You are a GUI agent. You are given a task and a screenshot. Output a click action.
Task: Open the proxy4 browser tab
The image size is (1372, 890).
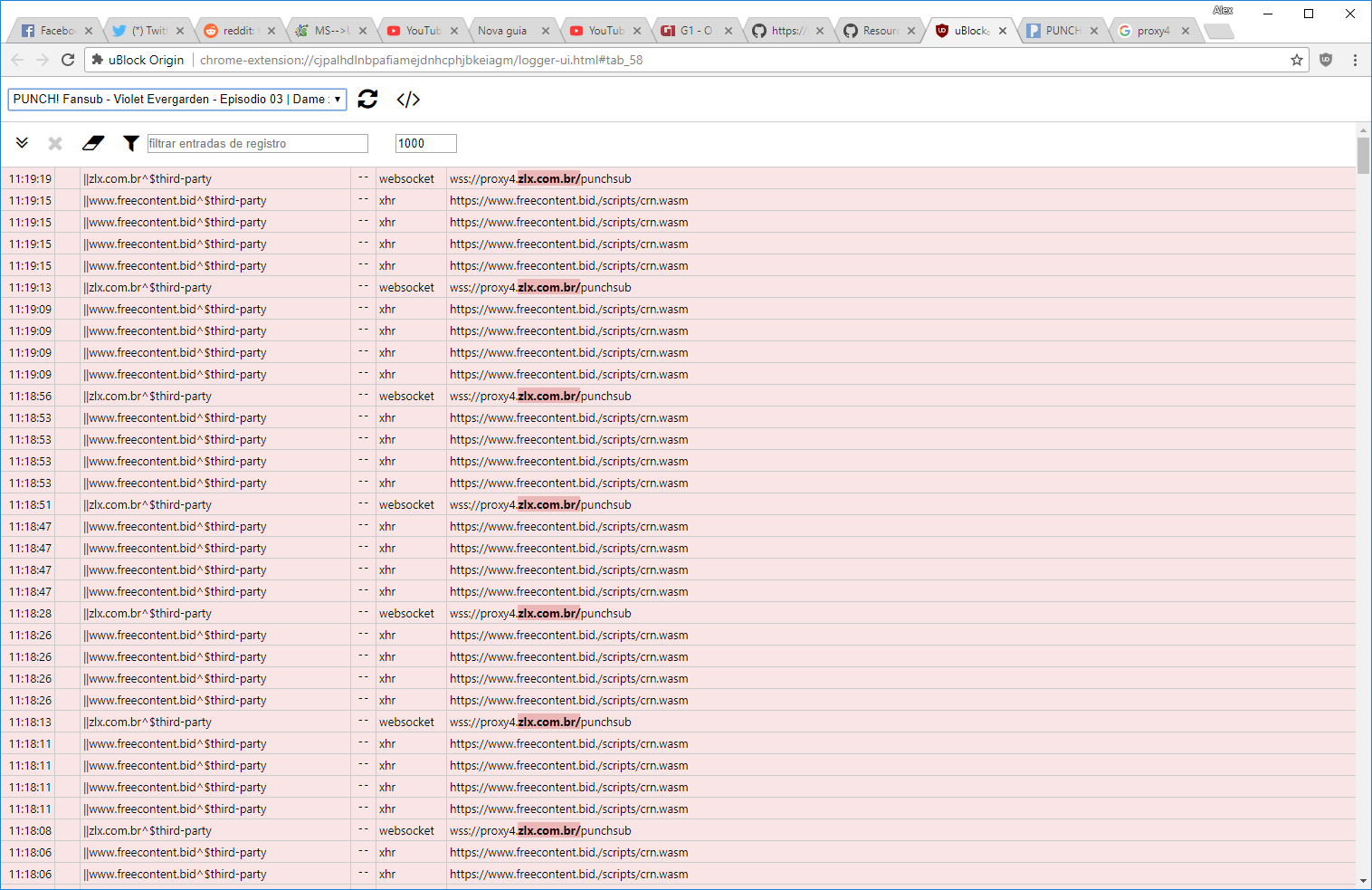click(1151, 30)
